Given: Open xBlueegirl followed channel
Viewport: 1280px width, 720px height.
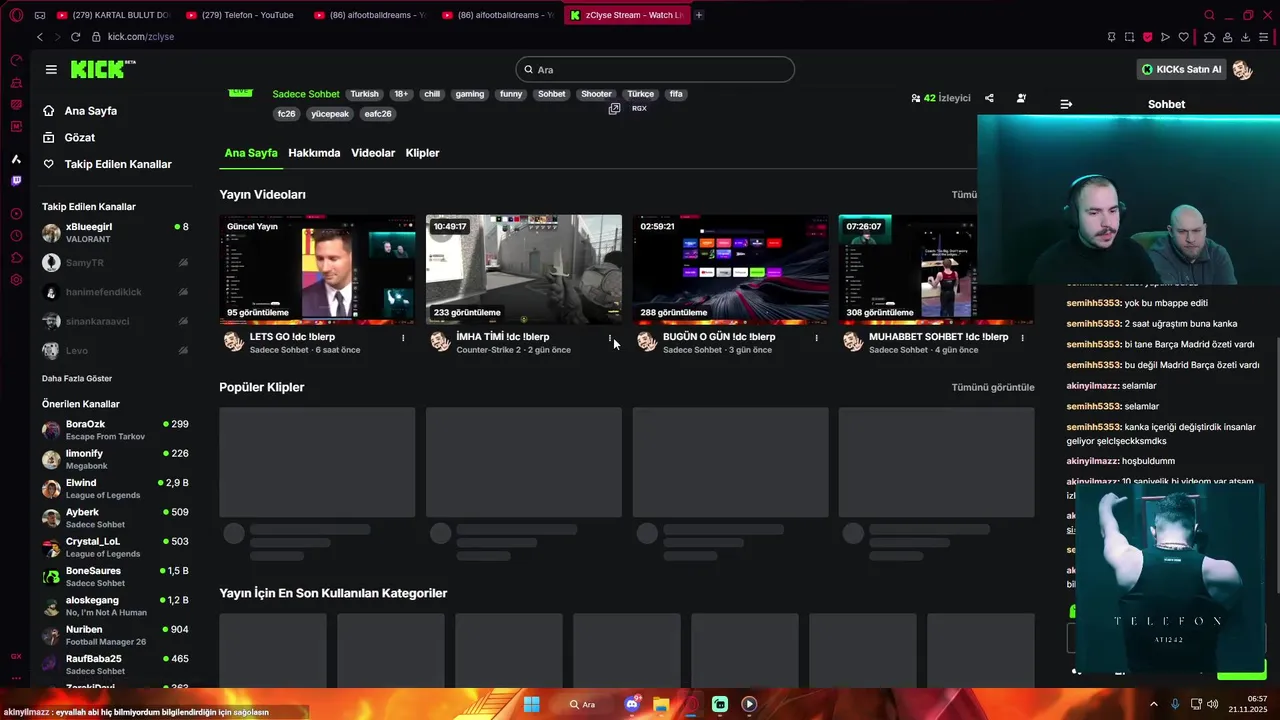Looking at the screenshot, I should pos(115,233).
